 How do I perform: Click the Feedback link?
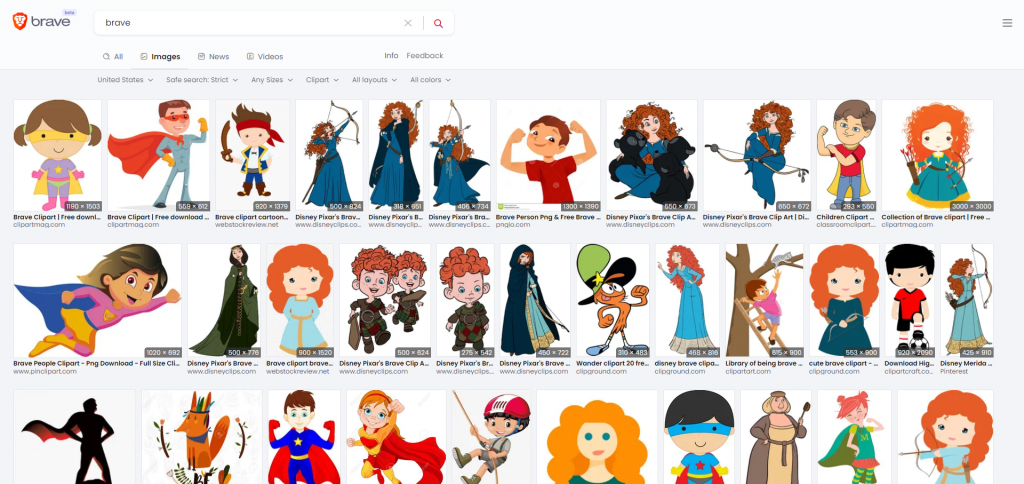point(424,56)
